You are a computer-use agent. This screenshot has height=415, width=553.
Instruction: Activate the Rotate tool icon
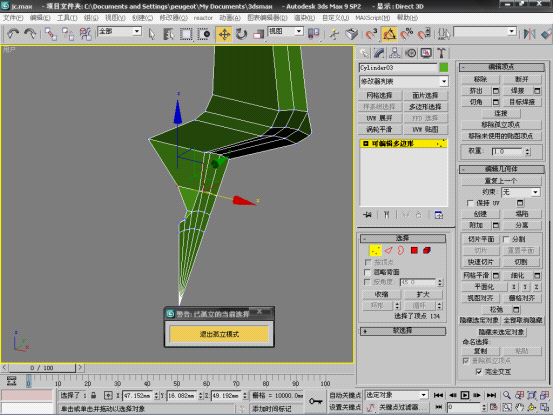pos(241,34)
